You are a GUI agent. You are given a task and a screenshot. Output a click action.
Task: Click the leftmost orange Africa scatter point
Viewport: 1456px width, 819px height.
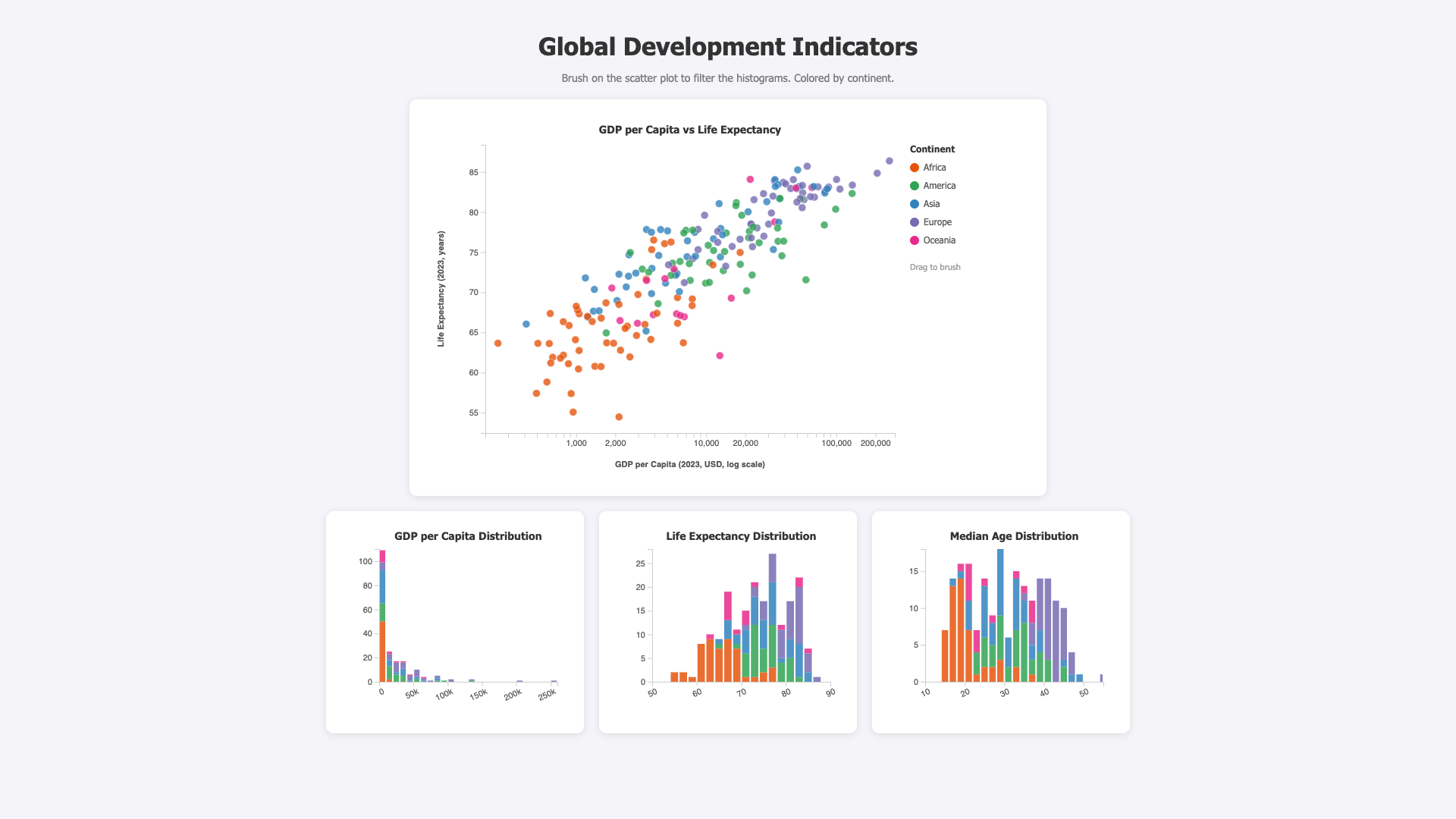[x=497, y=344]
